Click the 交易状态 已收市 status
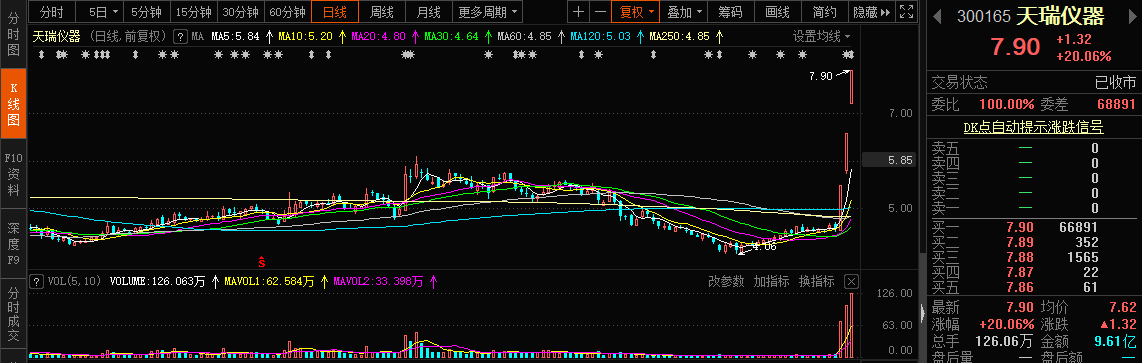Screen dimensions: 1142x363 tap(1034, 81)
